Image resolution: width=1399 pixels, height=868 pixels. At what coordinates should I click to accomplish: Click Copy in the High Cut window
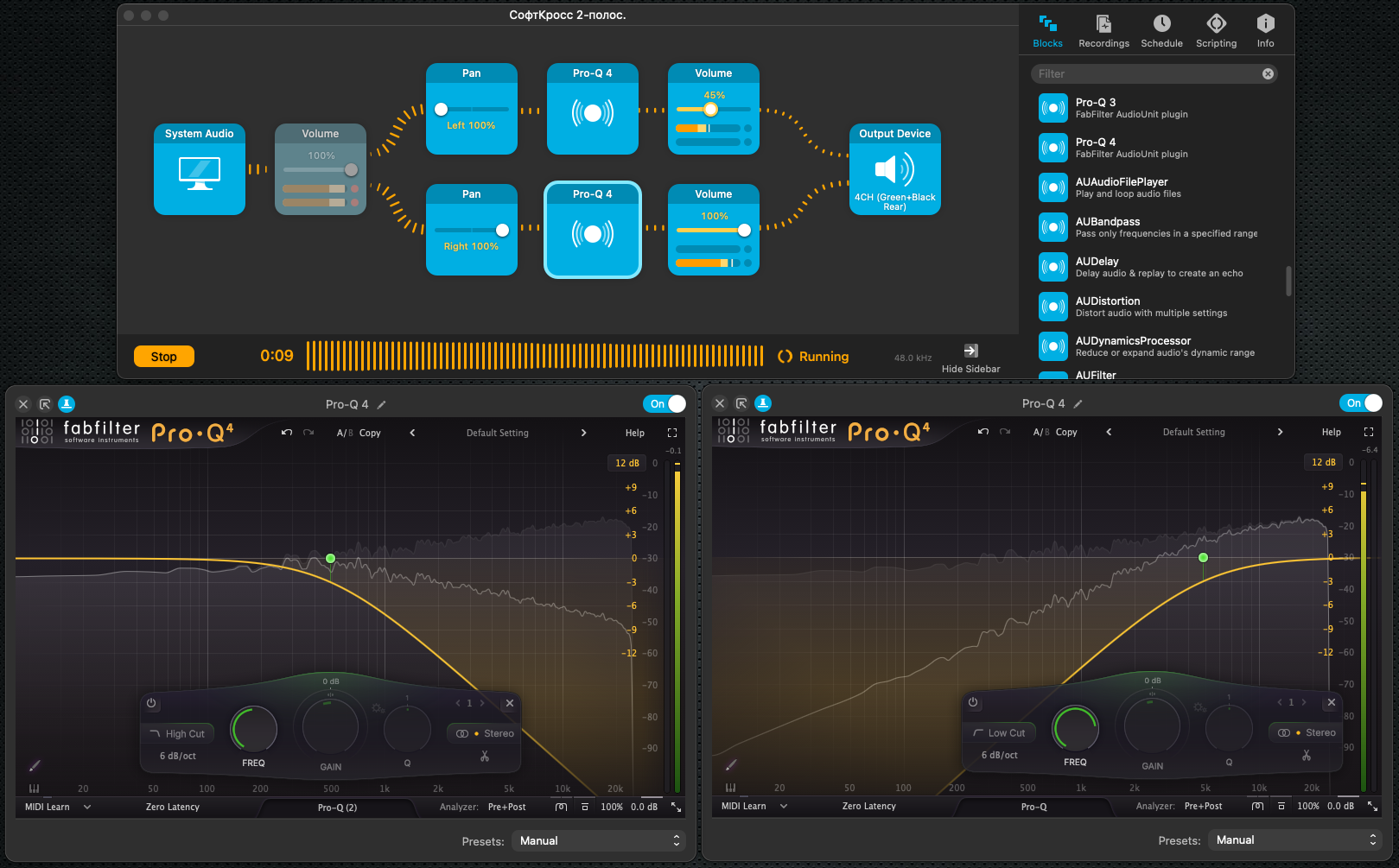click(x=370, y=433)
